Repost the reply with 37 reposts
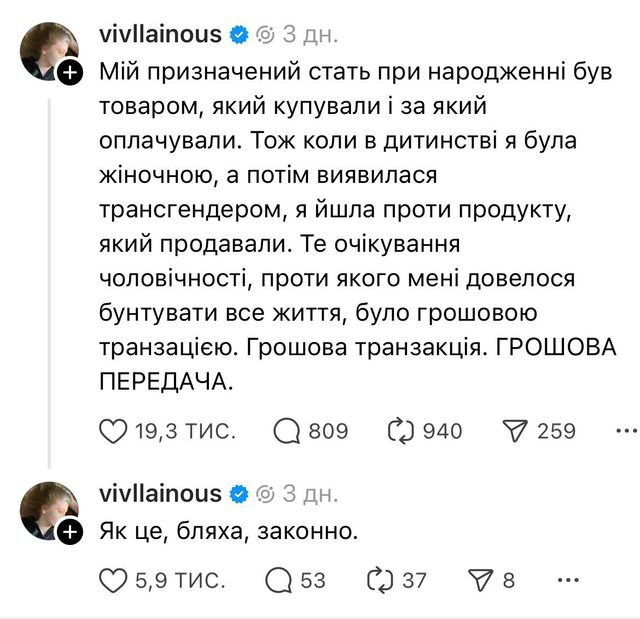The height and width of the screenshot is (619, 640). coord(381,579)
